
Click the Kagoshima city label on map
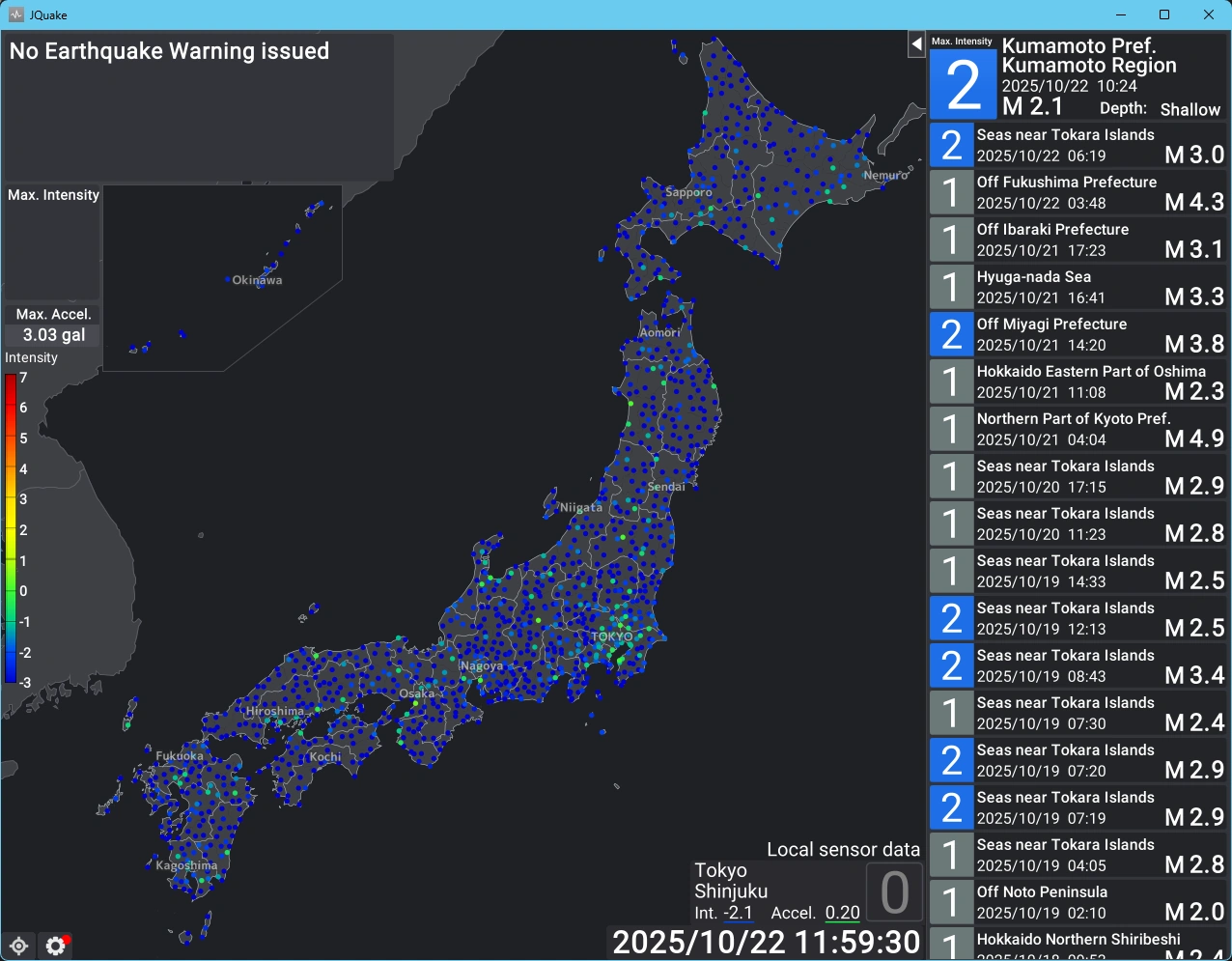[x=186, y=865]
